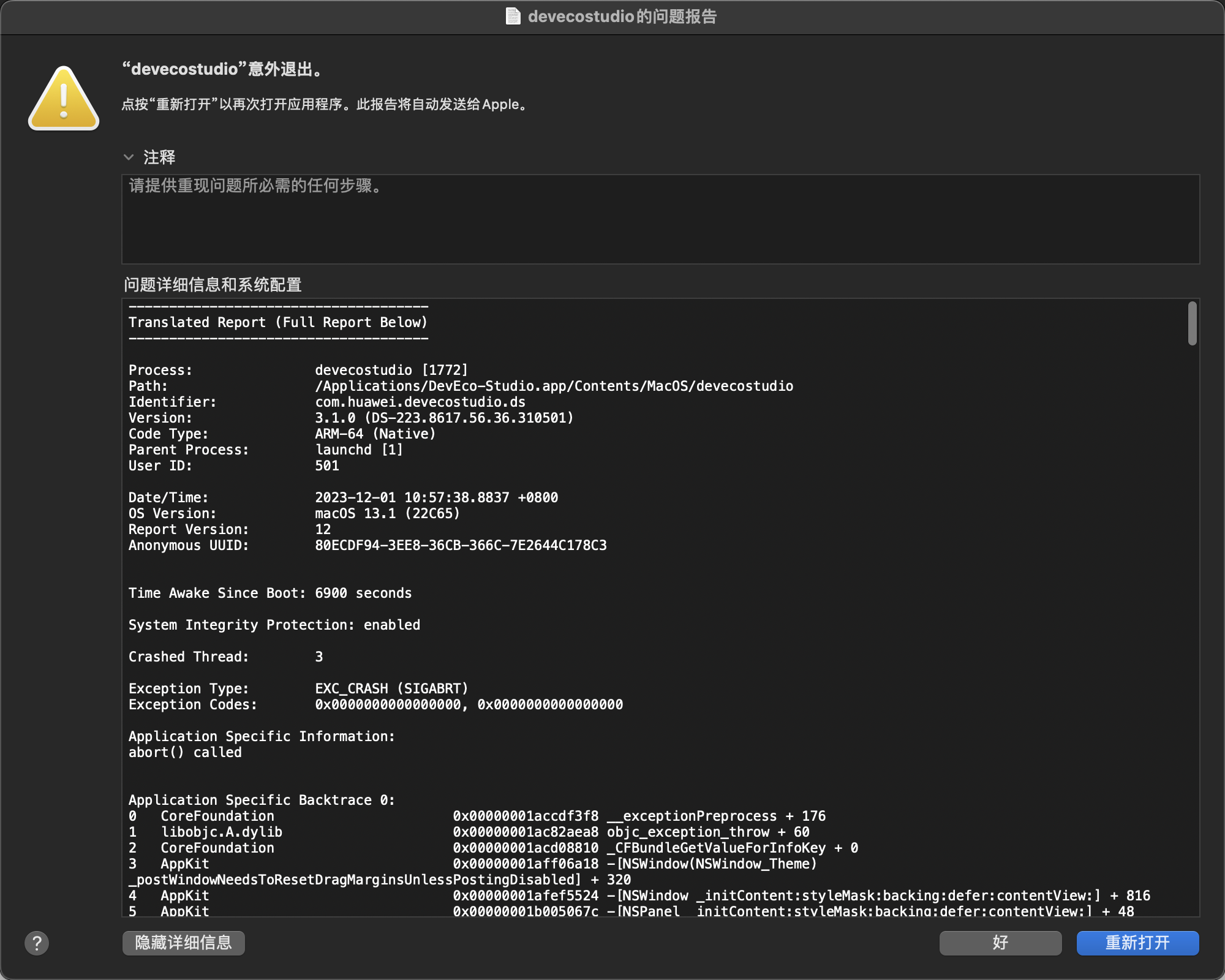
Task: Click '_postWindowNeedsToResetDragMarginsUnlessPostingDisabled] + 320' line
Action: pos(380,880)
